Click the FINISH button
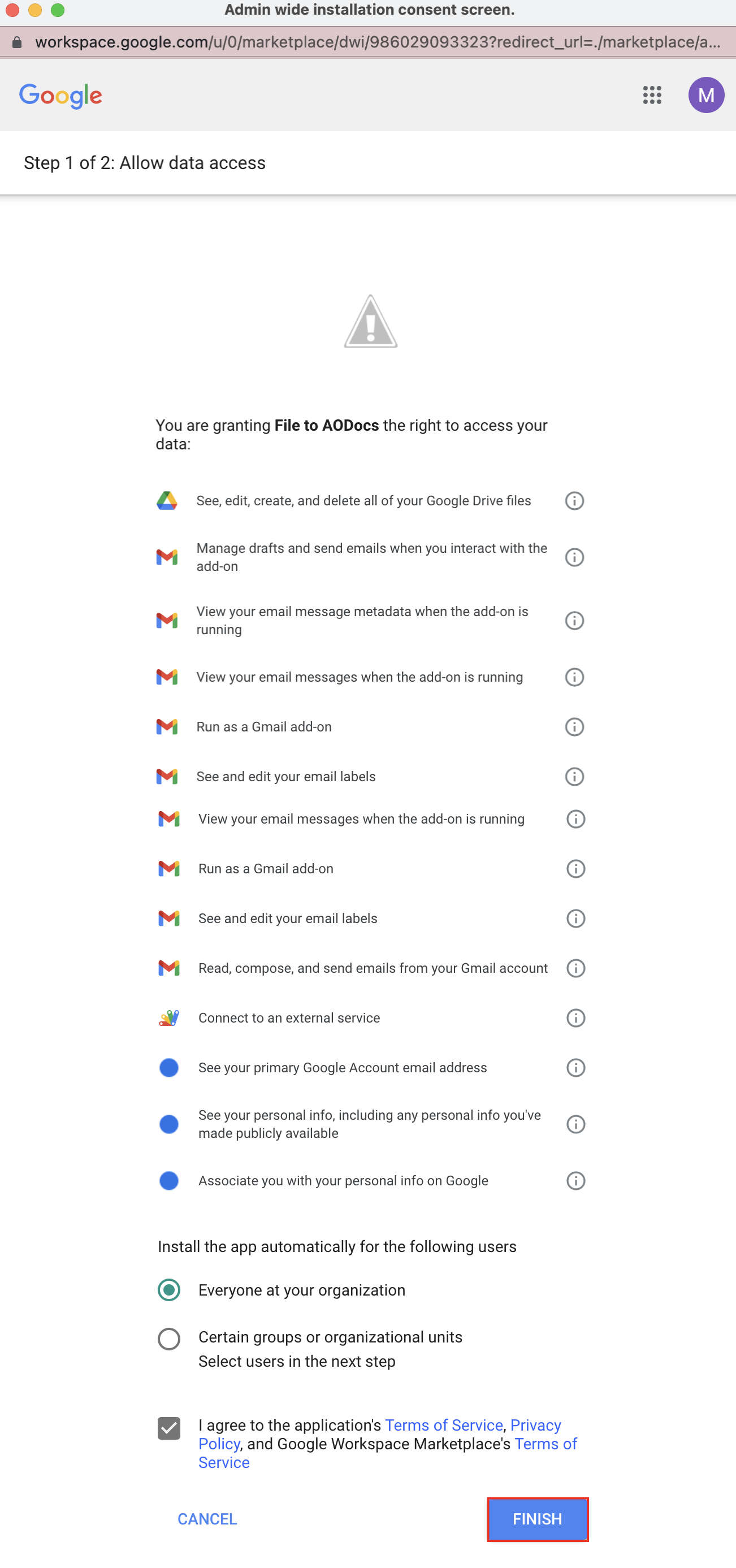This screenshot has width=736, height=1568. [537, 1519]
